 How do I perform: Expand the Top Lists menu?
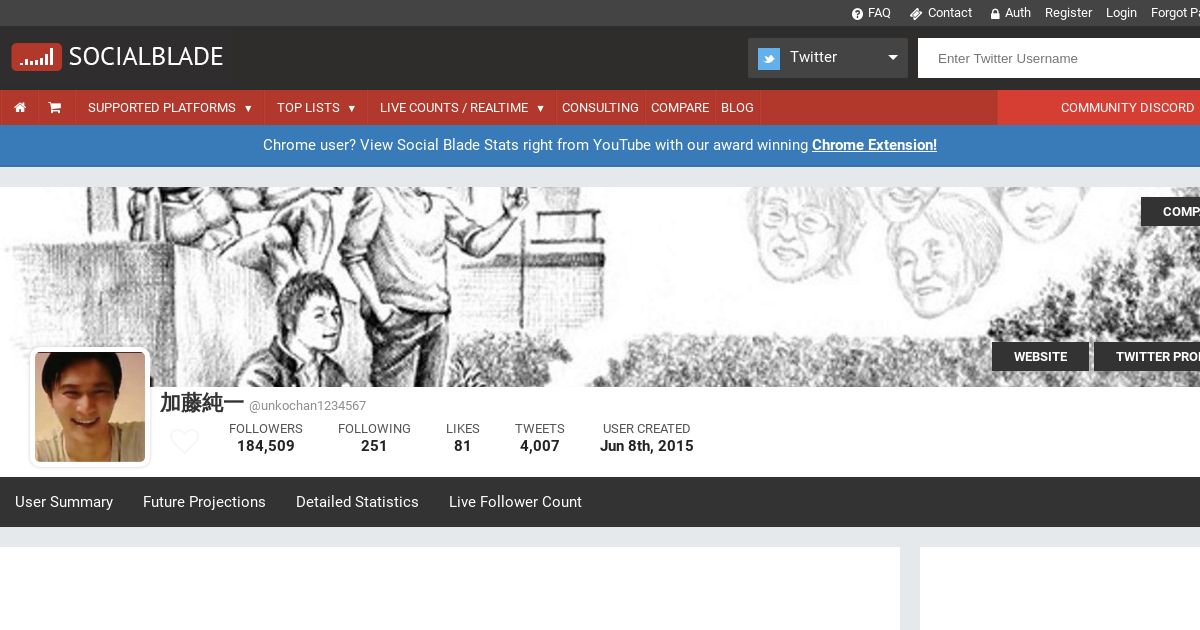(316, 108)
